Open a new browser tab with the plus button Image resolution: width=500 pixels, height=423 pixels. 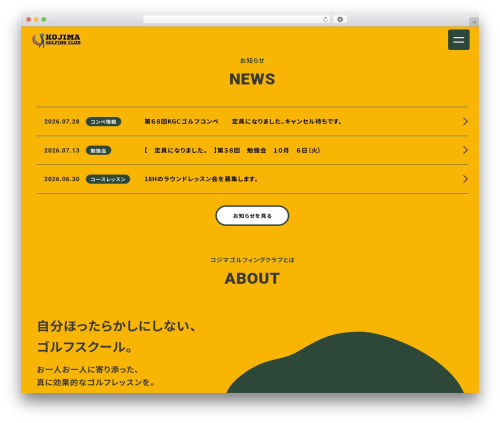(x=474, y=22)
